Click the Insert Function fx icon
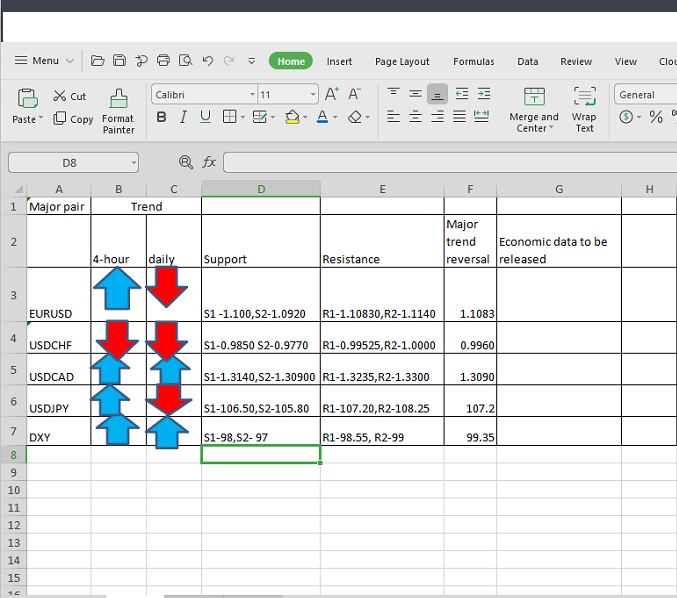 click(209, 162)
